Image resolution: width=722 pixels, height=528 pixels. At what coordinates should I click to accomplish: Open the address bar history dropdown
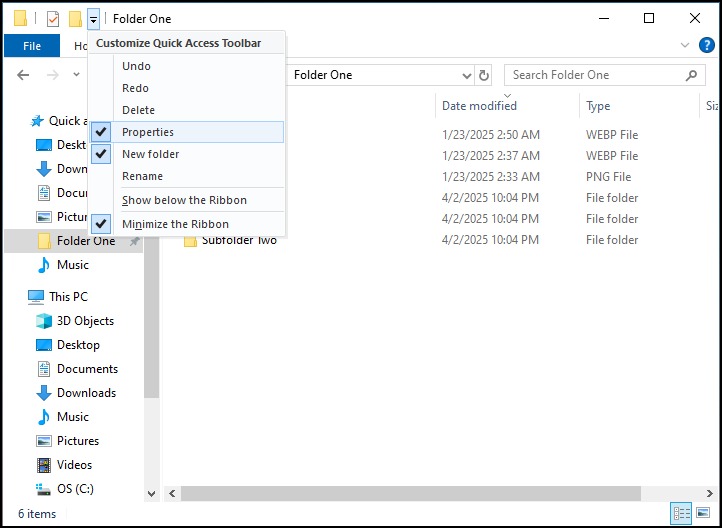(x=466, y=75)
